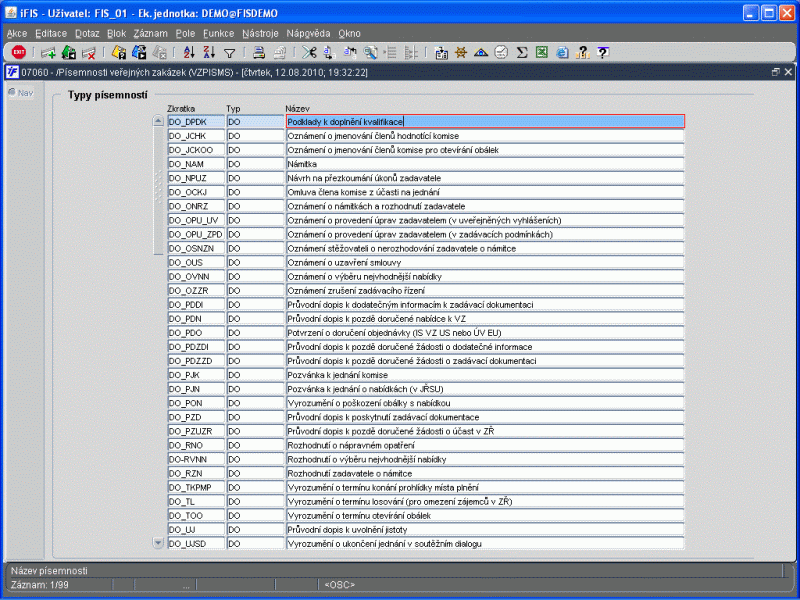The height and width of the screenshot is (600, 800).
Task: Click the Název field 'Podklady k doplnění kvalifikace'
Action: click(485, 121)
